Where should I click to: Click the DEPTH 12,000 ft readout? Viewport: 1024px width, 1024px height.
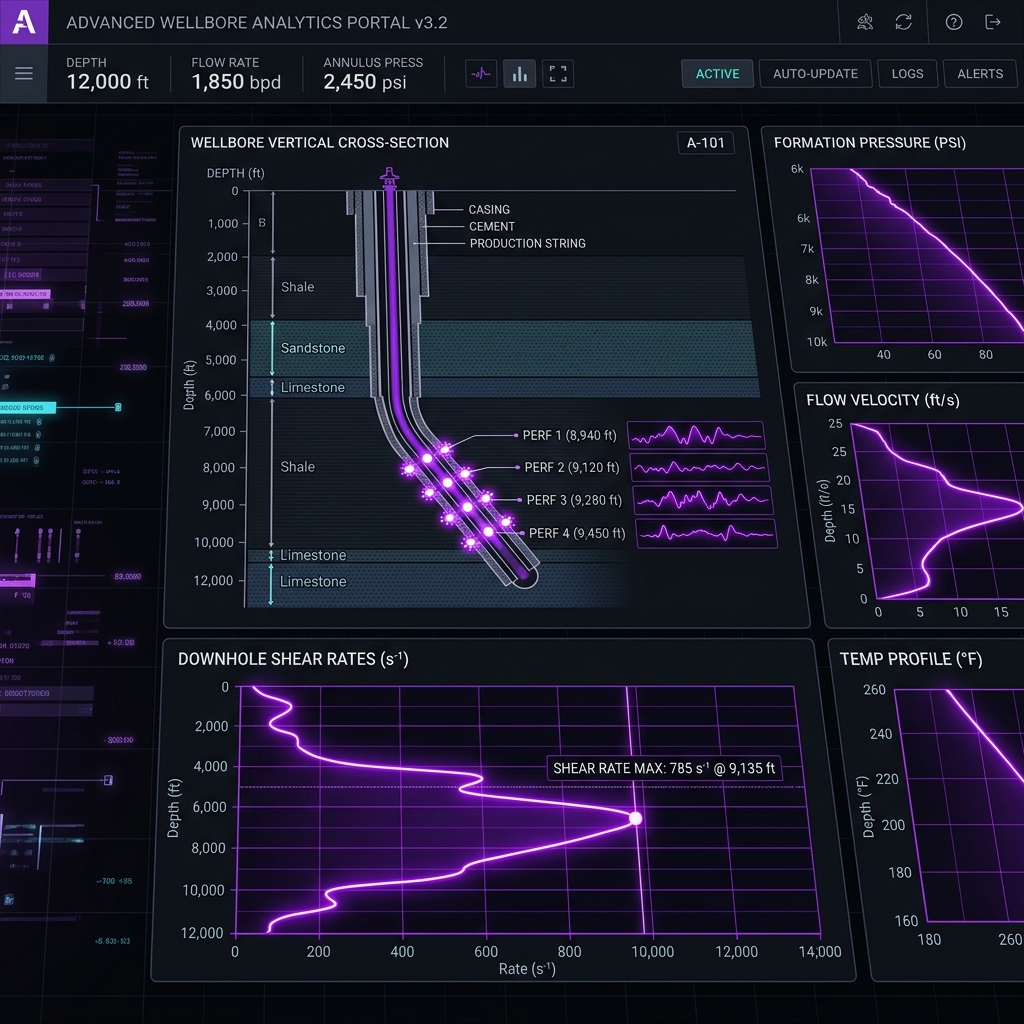108,74
